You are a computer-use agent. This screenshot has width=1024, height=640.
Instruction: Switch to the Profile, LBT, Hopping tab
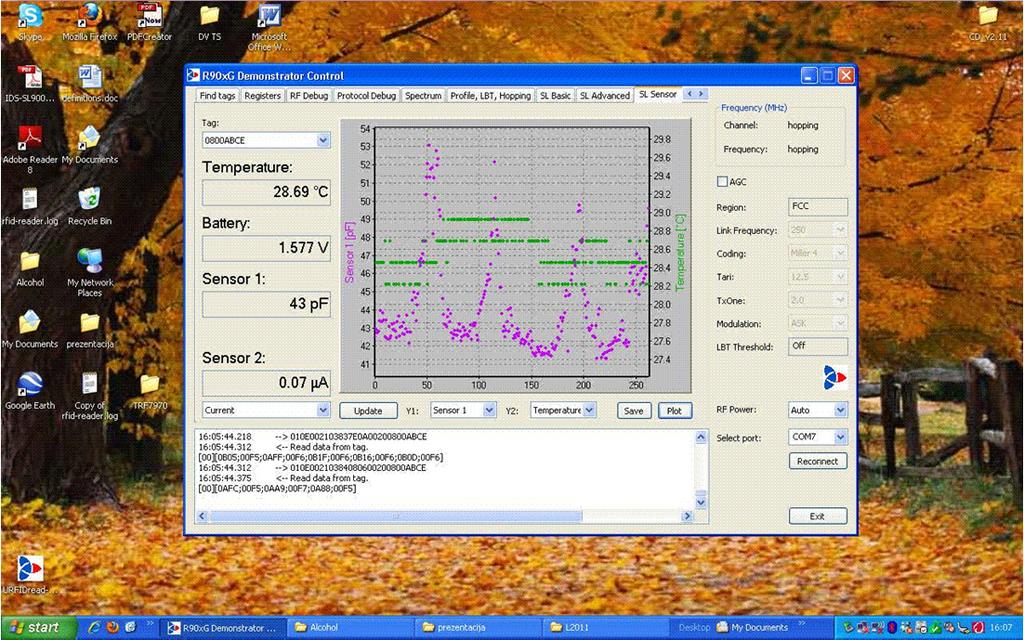[x=490, y=95]
